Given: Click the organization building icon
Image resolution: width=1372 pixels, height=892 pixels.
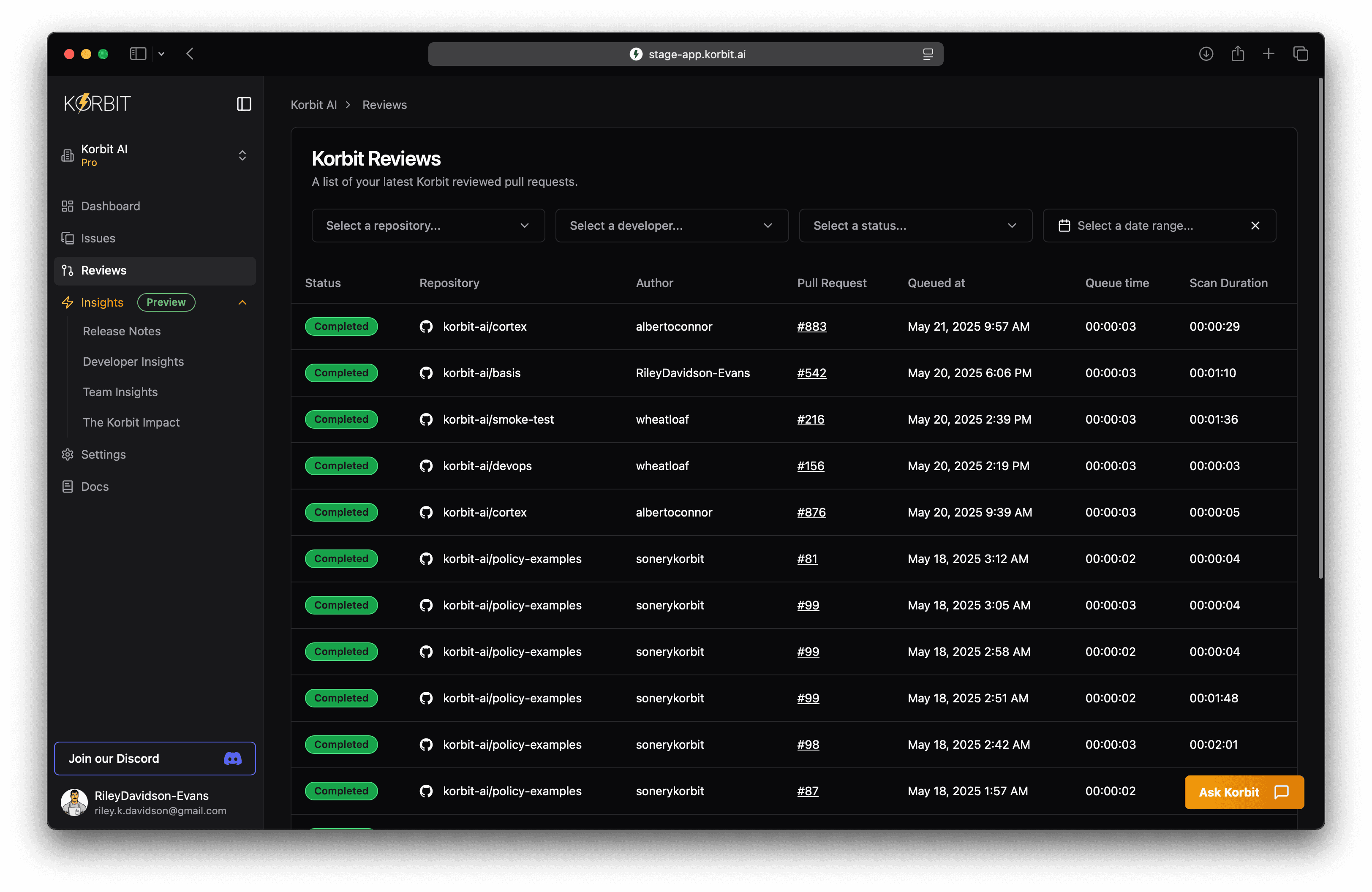Looking at the screenshot, I should pyautogui.click(x=68, y=155).
